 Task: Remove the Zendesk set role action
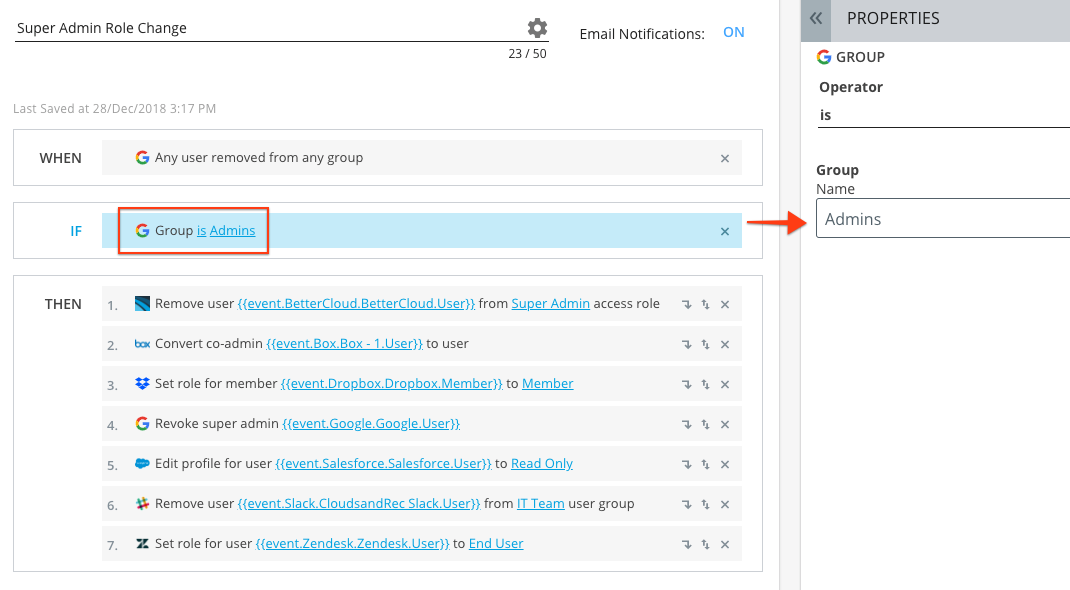tap(725, 545)
